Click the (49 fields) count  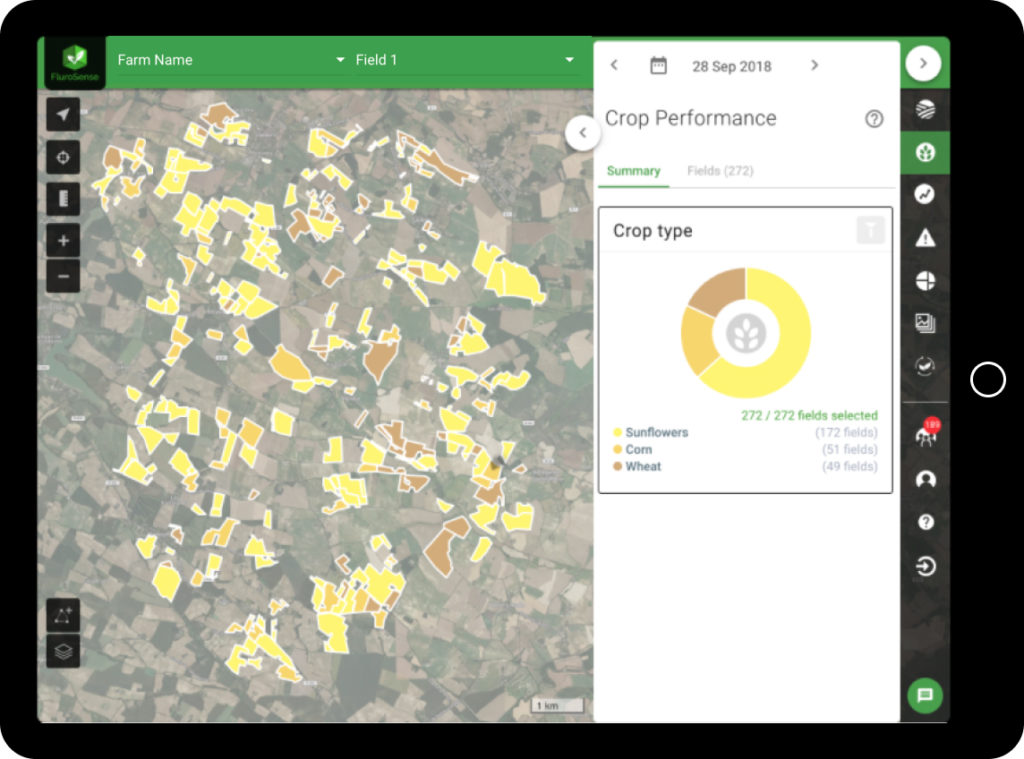(850, 466)
